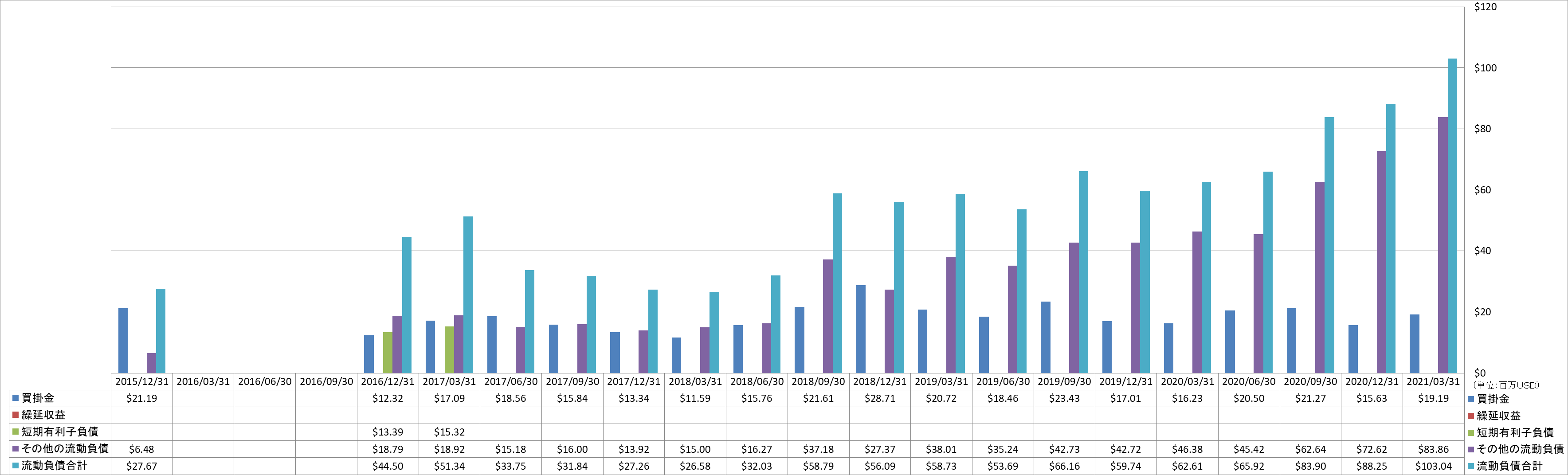Click the 流動負債合計 entry in right legend
Image resolution: width=1568 pixels, height=475 pixels.
(x=1505, y=466)
